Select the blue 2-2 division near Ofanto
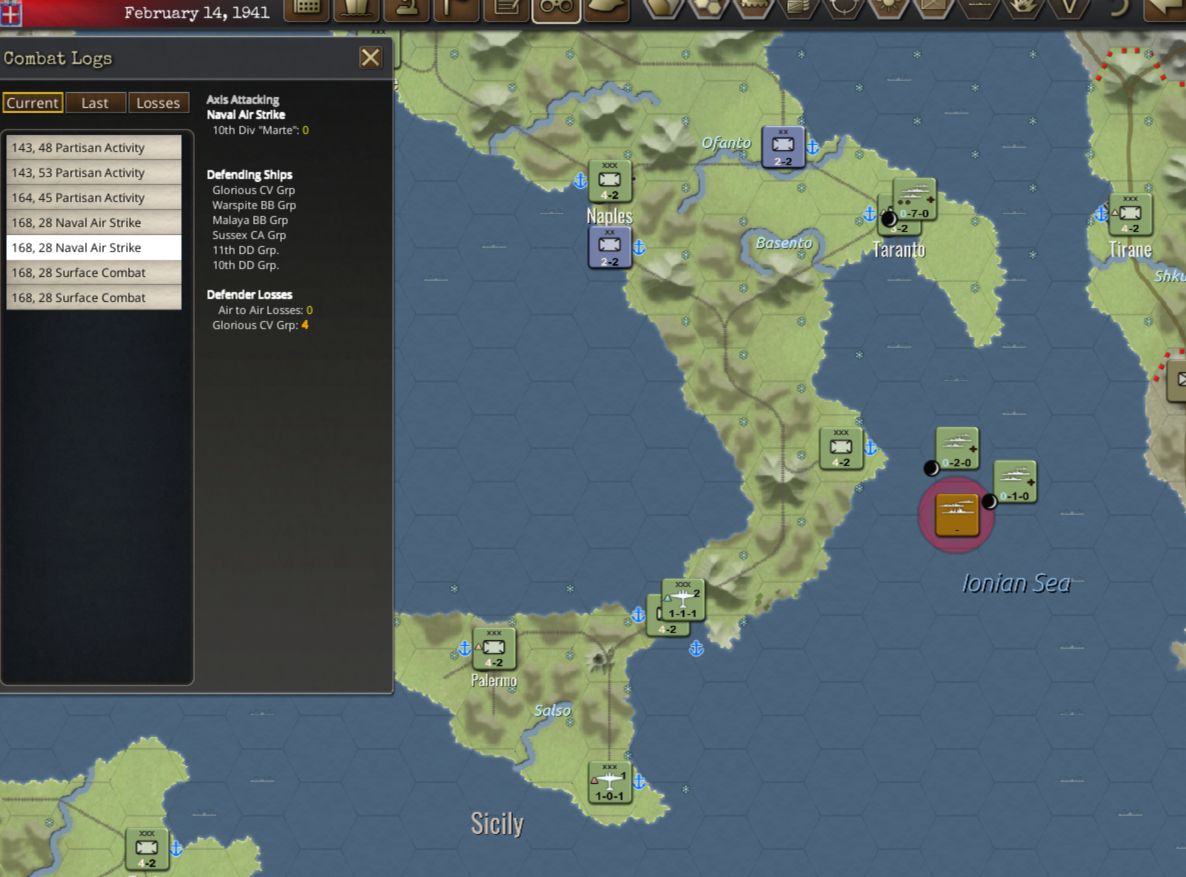The height and width of the screenshot is (877, 1186). 783,148
